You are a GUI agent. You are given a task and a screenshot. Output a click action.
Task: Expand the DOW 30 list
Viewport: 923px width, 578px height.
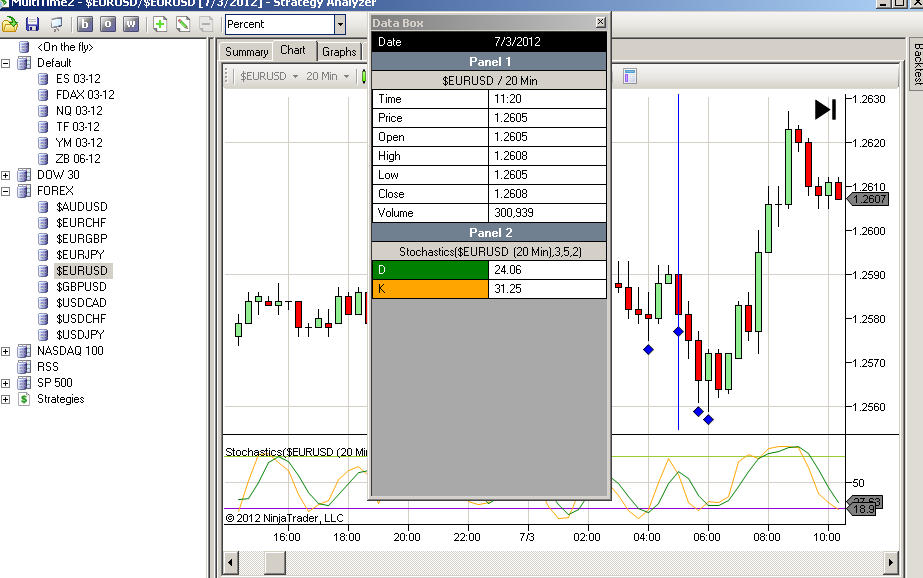tap(6, 175)
